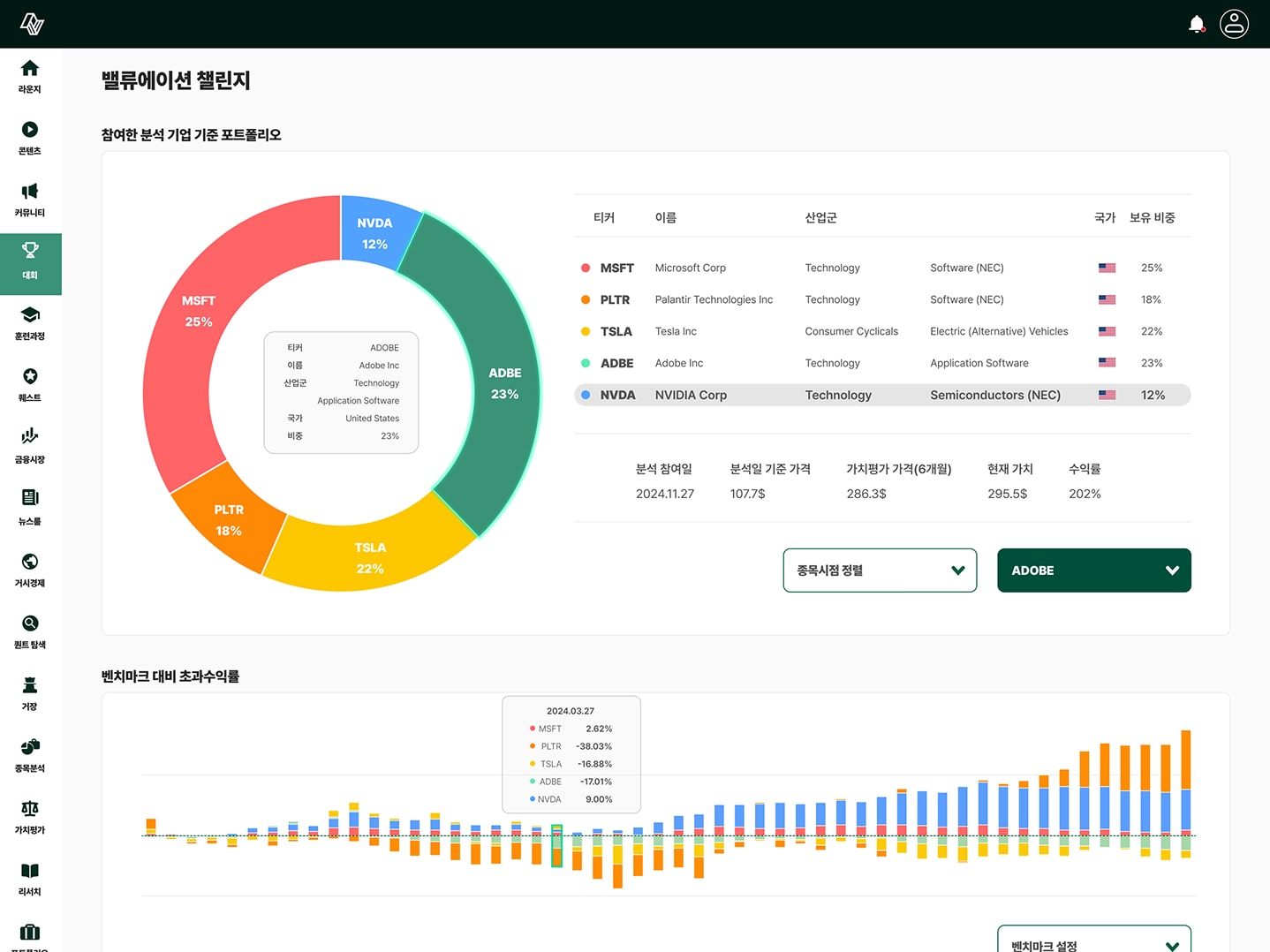Image resolution: width=1270 pixels, height=952 pixels.
Task: Click the TSLA 22% donut segment
Action: tap(370, 556)
